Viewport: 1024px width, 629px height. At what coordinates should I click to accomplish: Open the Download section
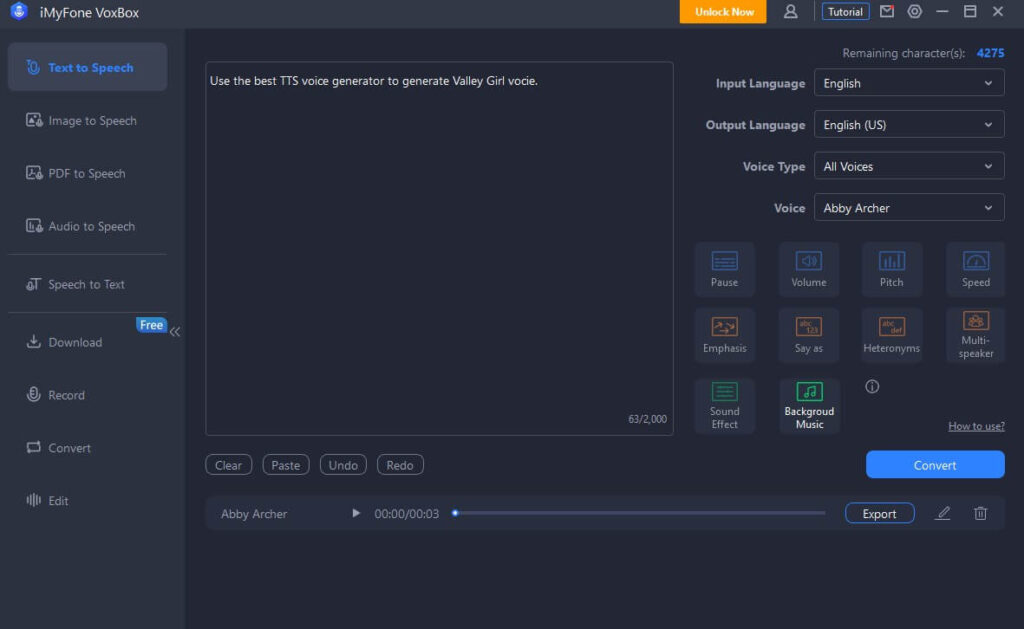[x=65, y=342]
